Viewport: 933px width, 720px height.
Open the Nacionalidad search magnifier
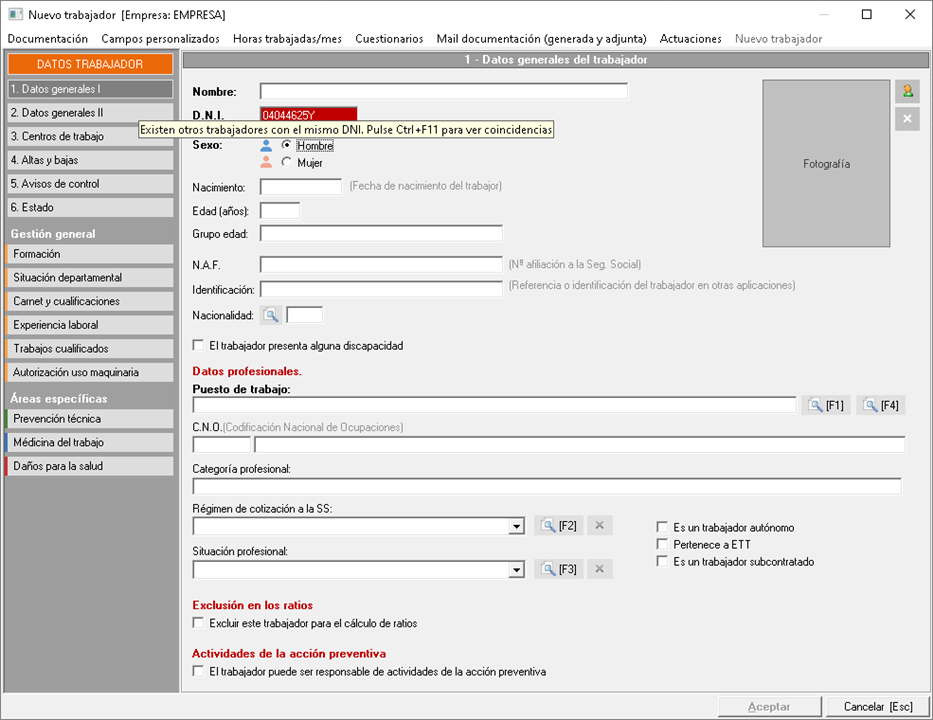[x=271, y=315]
